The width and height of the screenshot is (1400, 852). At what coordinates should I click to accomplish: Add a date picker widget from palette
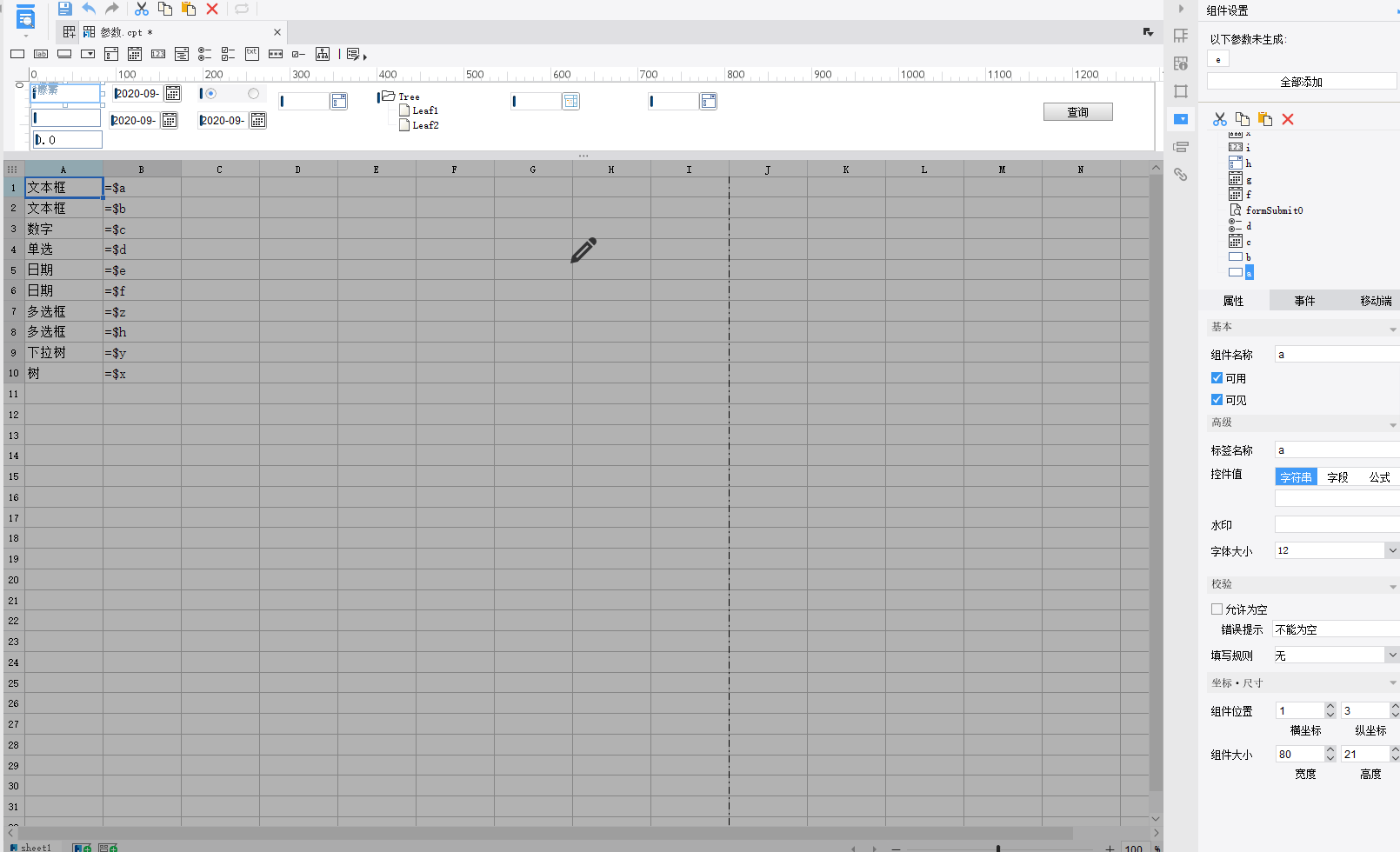coord(135,54)
